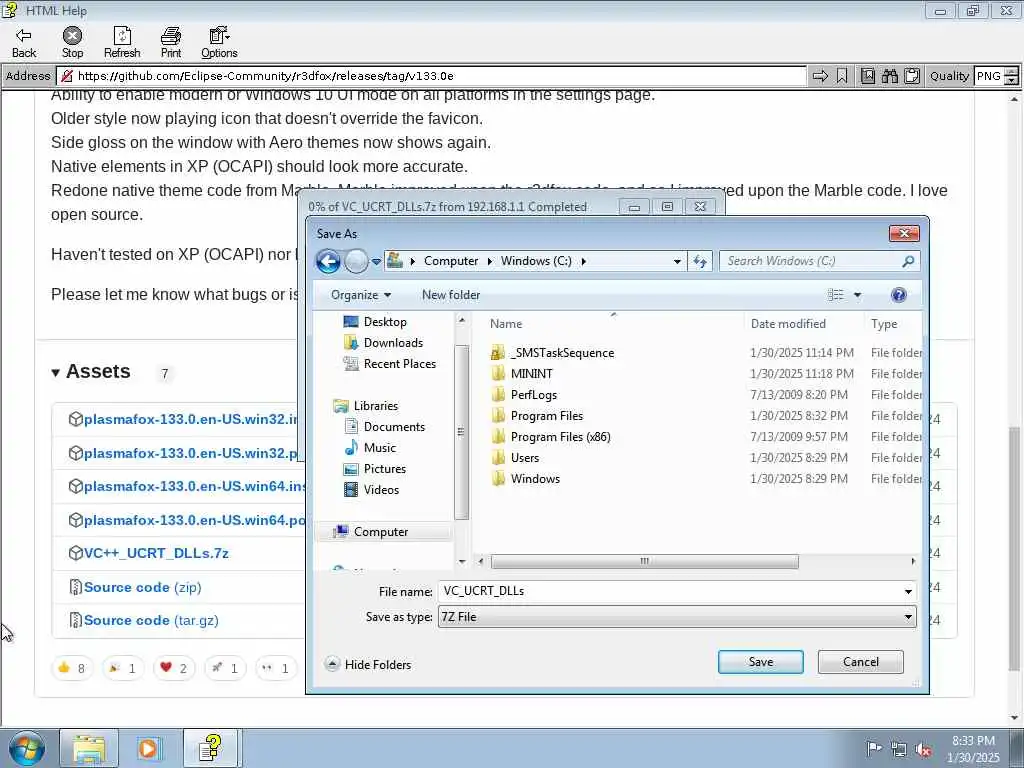This screenshot has width=1024, height=768.
Task: Sort by the Name column header
Action: click(506, 324)
